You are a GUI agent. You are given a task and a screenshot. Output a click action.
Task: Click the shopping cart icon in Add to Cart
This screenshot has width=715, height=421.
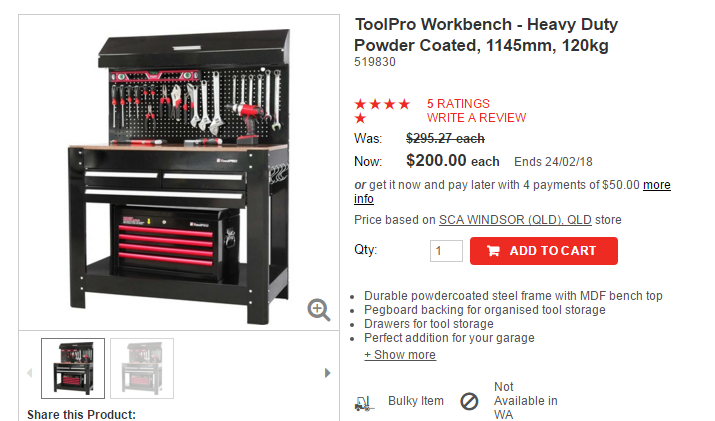click(x=493, y=250)
